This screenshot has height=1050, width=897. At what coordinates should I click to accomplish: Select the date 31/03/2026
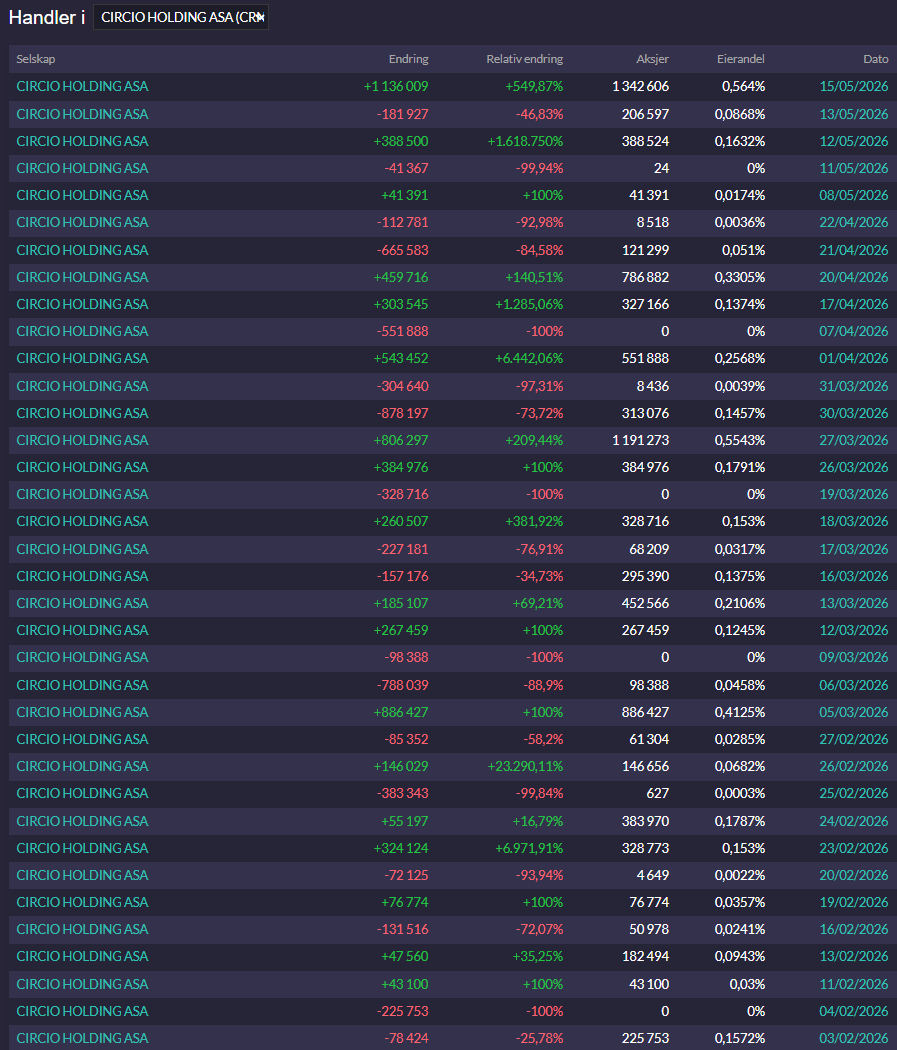pos(853,386)
